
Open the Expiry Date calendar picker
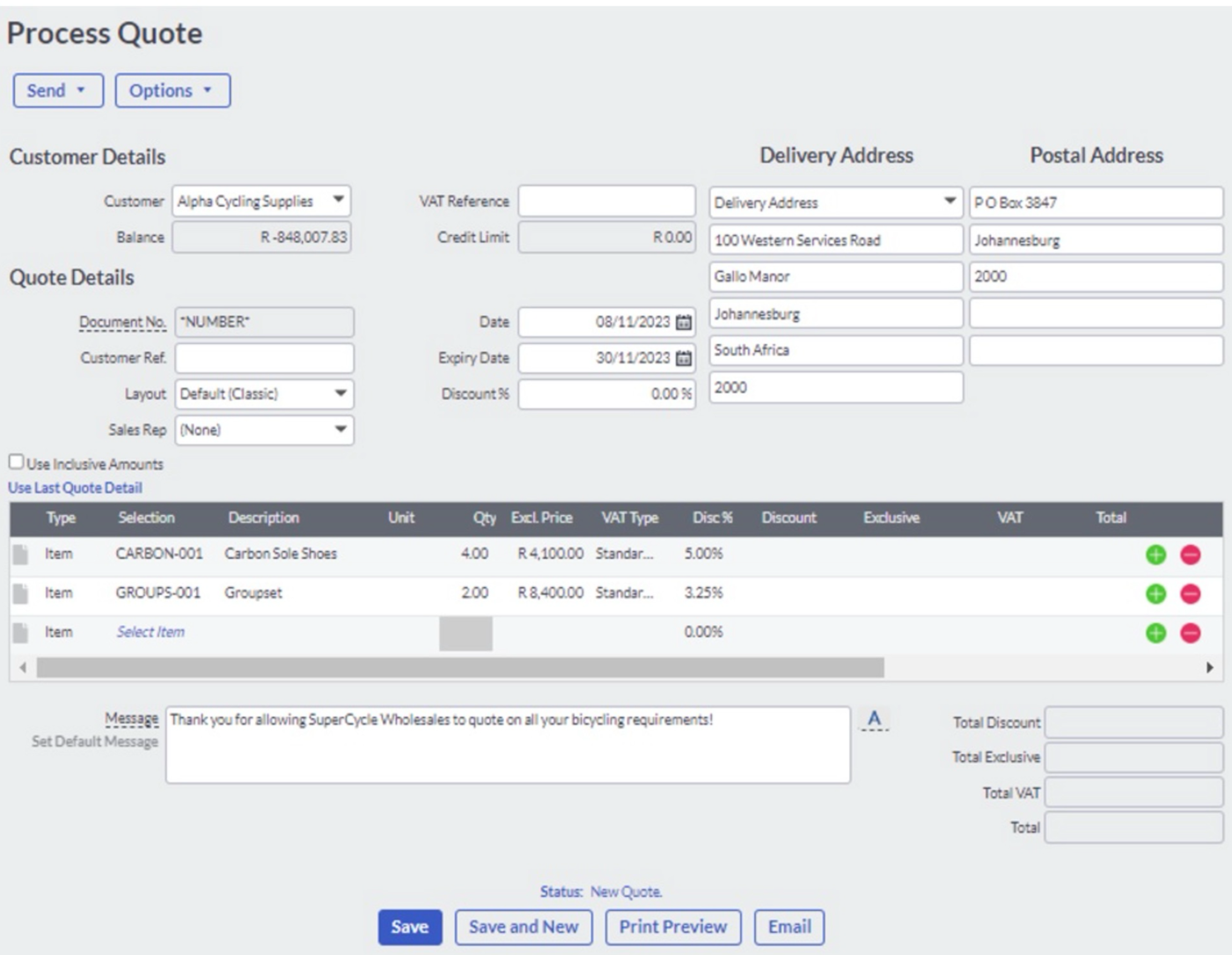684,358
